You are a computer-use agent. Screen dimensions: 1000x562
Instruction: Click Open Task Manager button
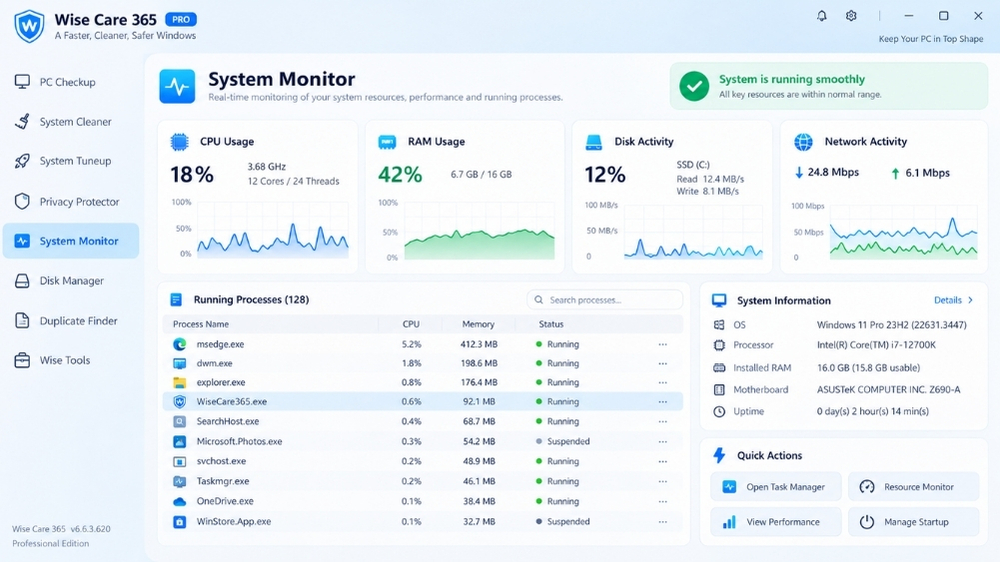[776, 487]
